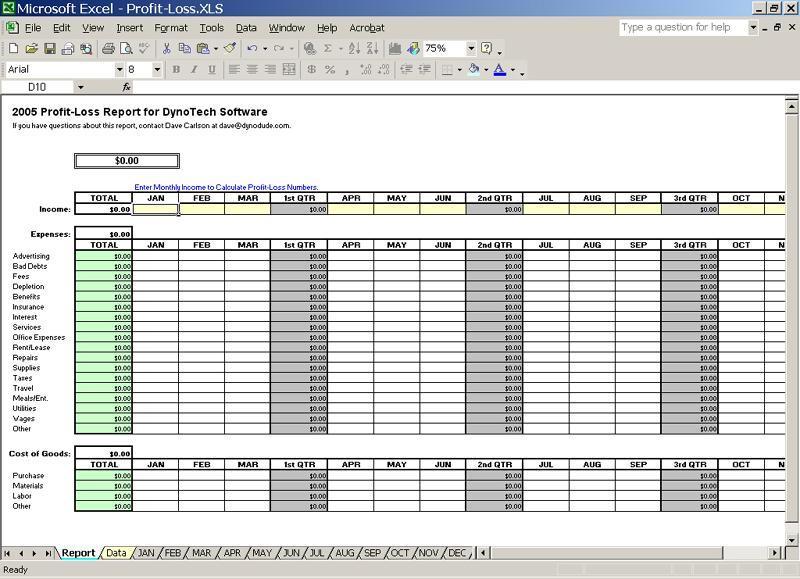The height and width of the screenshot is (579, 800).
Task: Jump to the first sheet tab
Action: point(7,553)
